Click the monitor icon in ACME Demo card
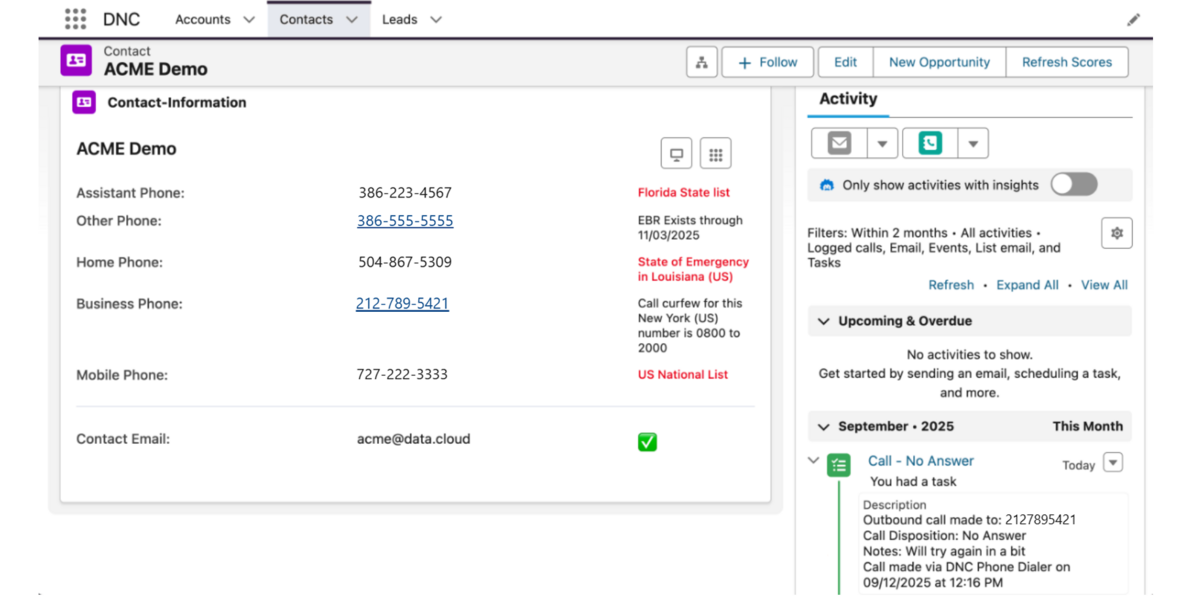Image resolution: width=1187 pixels, height=600 pixels. [676, 154]
